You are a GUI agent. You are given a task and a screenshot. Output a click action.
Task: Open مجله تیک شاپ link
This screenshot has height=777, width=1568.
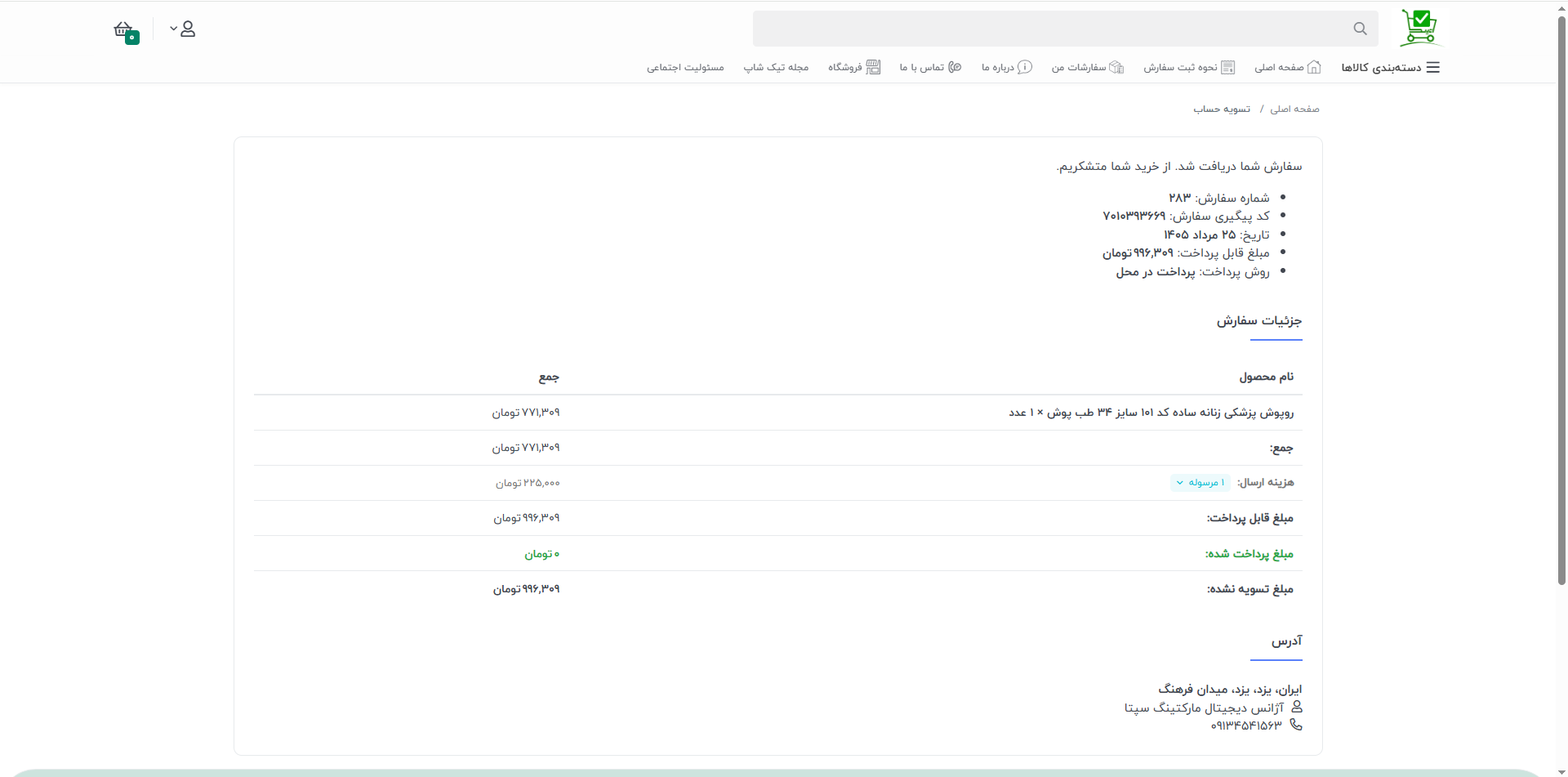[776, 67]
